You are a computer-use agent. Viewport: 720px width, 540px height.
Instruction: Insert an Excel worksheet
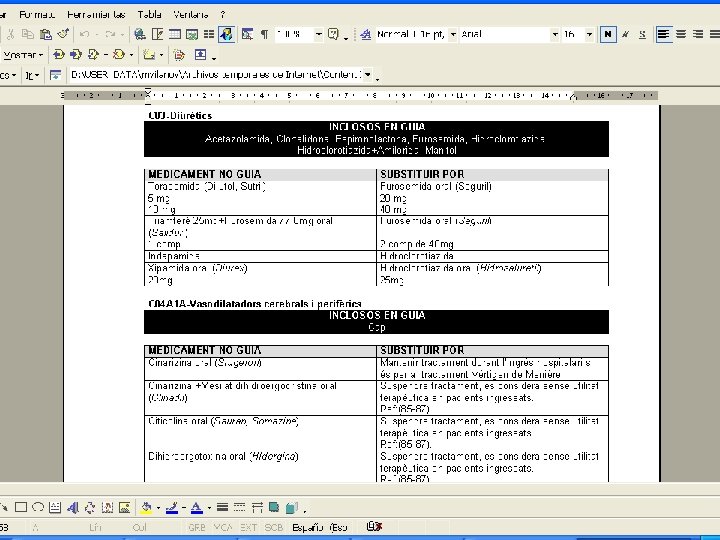click(192, 34)
